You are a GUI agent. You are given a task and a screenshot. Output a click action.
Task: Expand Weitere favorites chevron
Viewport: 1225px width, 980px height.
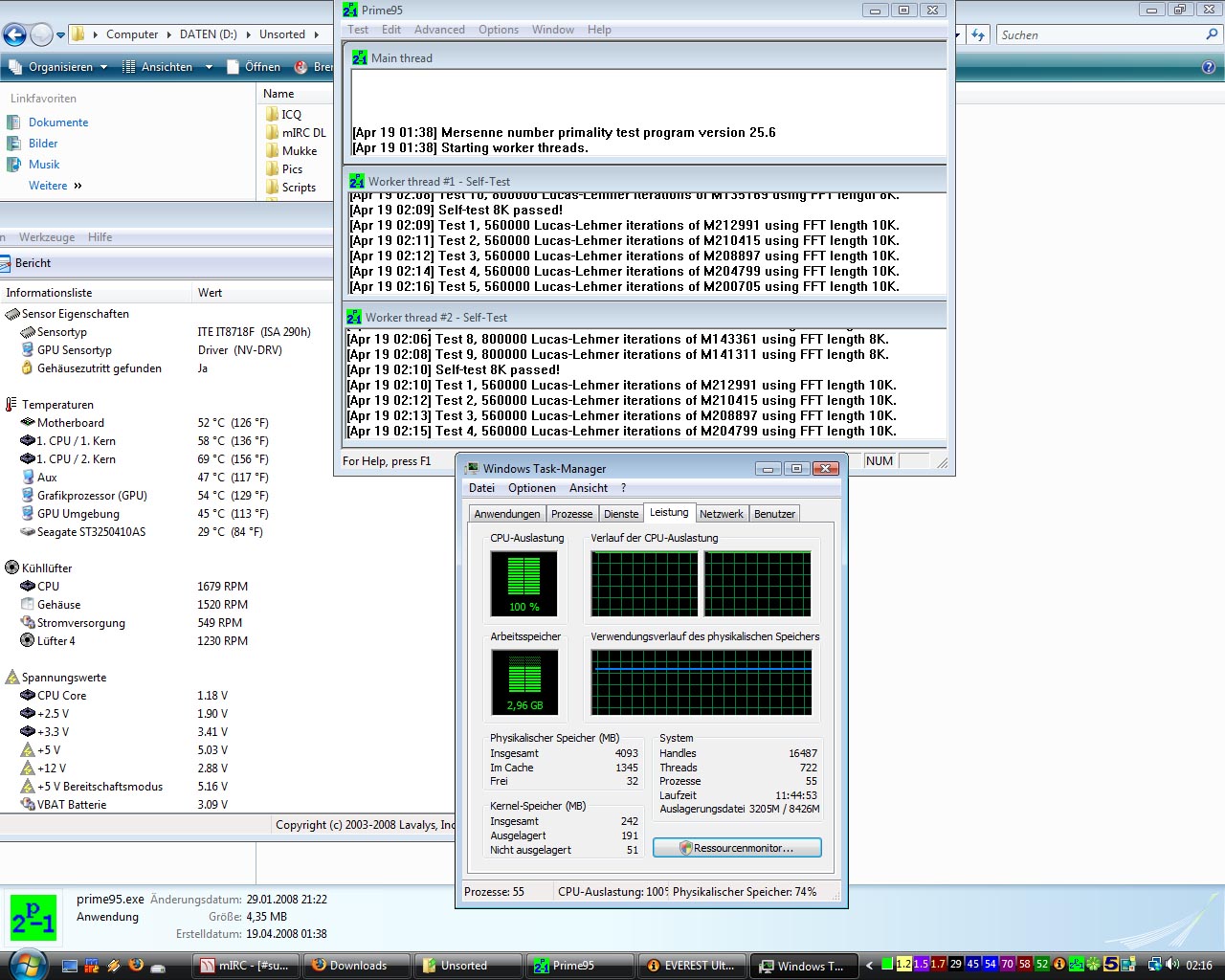coord(78,186)
